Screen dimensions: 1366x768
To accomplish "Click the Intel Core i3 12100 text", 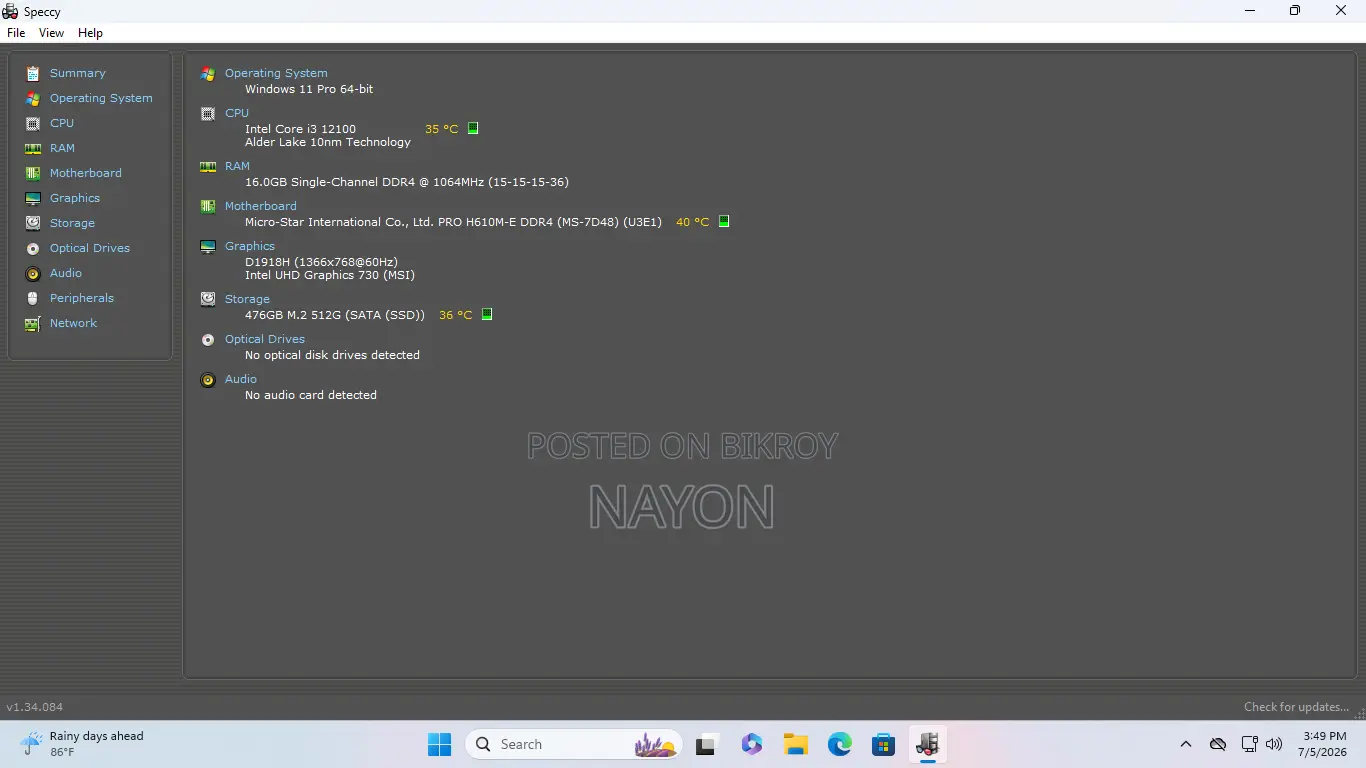I will 300,129.
